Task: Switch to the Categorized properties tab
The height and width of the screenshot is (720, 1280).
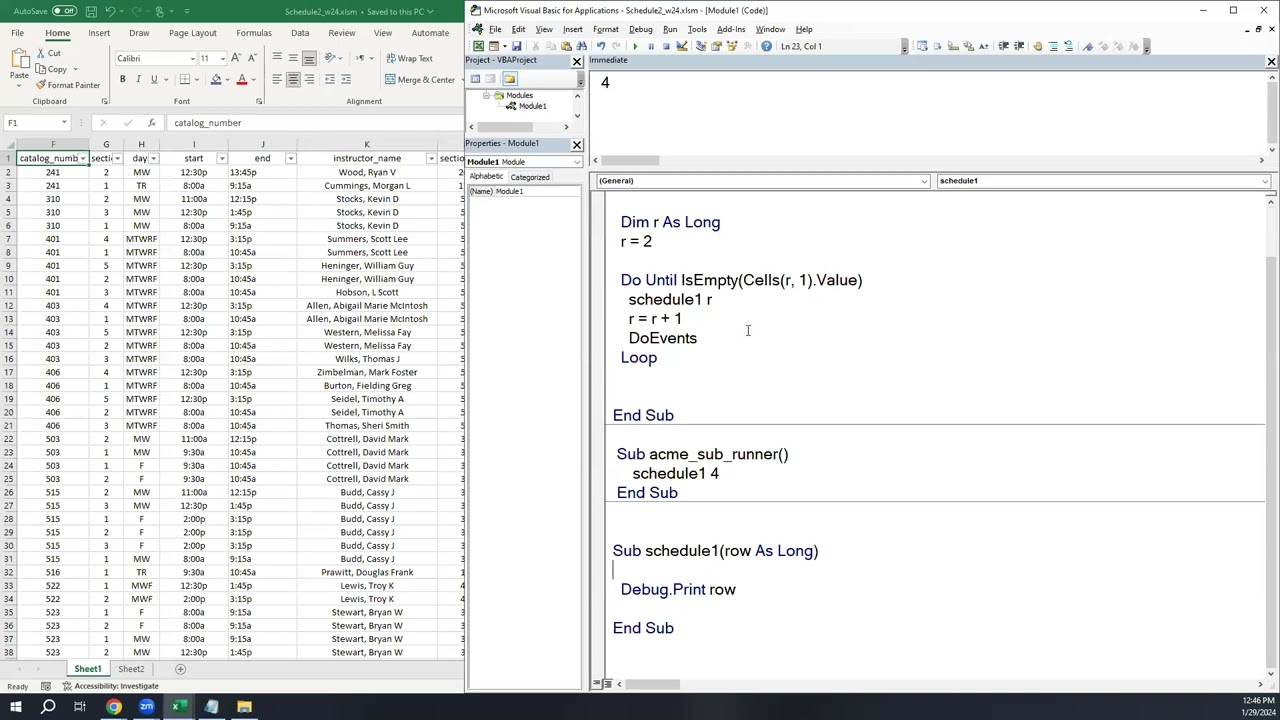Action: [530, 177]
